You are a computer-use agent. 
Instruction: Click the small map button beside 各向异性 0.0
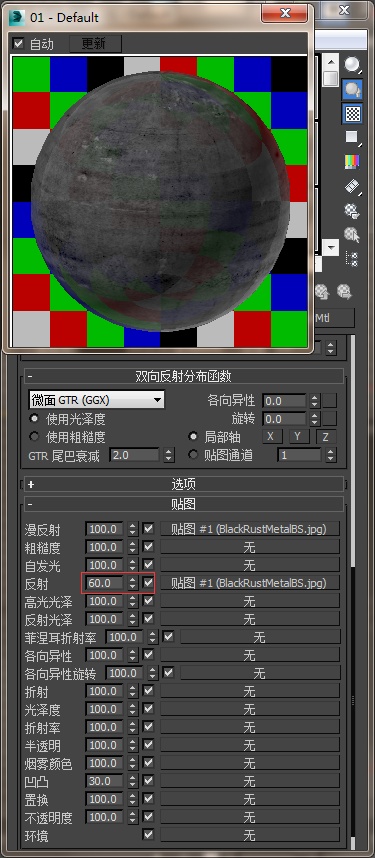click(x=329, y=401)
